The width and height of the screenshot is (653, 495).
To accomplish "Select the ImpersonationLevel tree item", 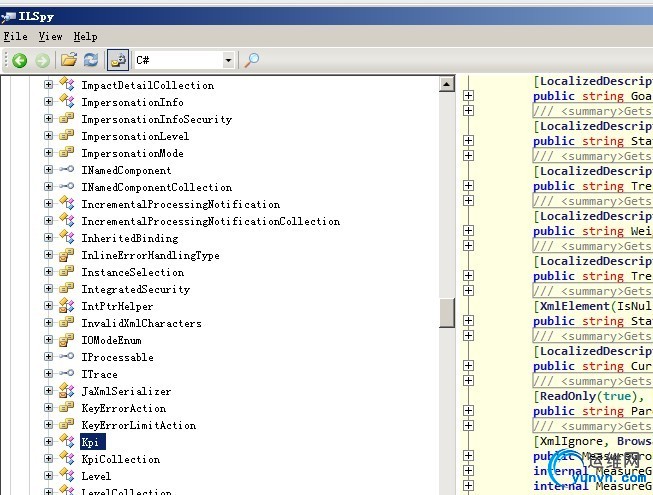I will (135, 136).
